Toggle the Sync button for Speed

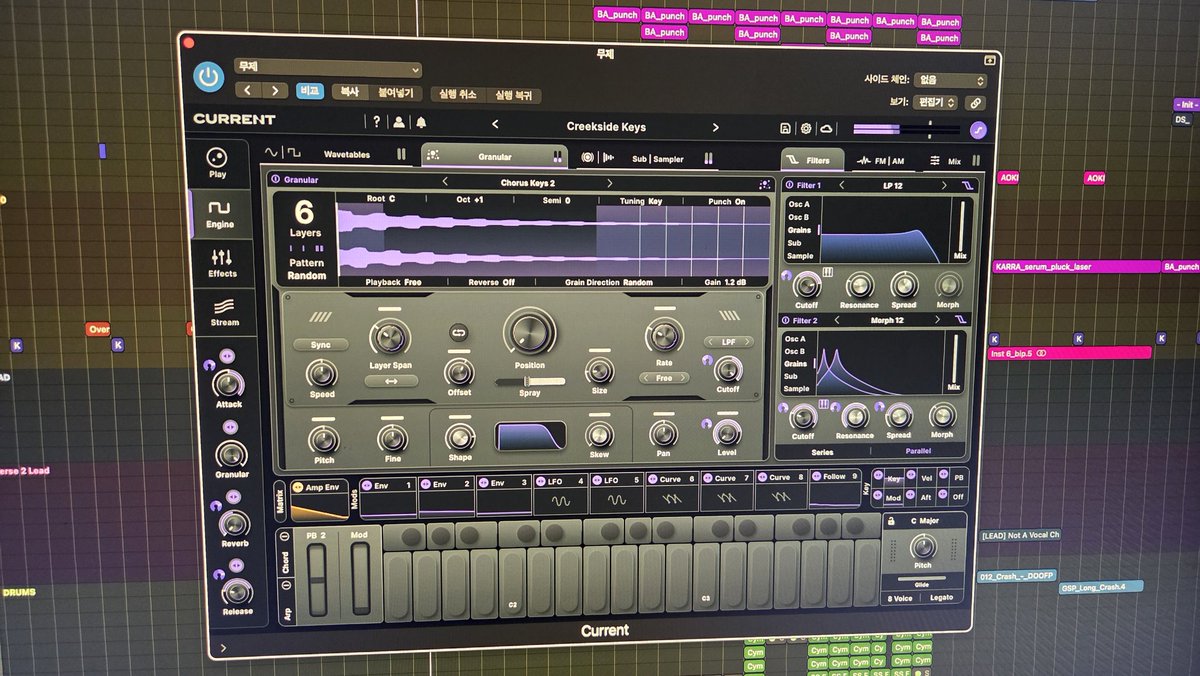(x=321, y=344)
